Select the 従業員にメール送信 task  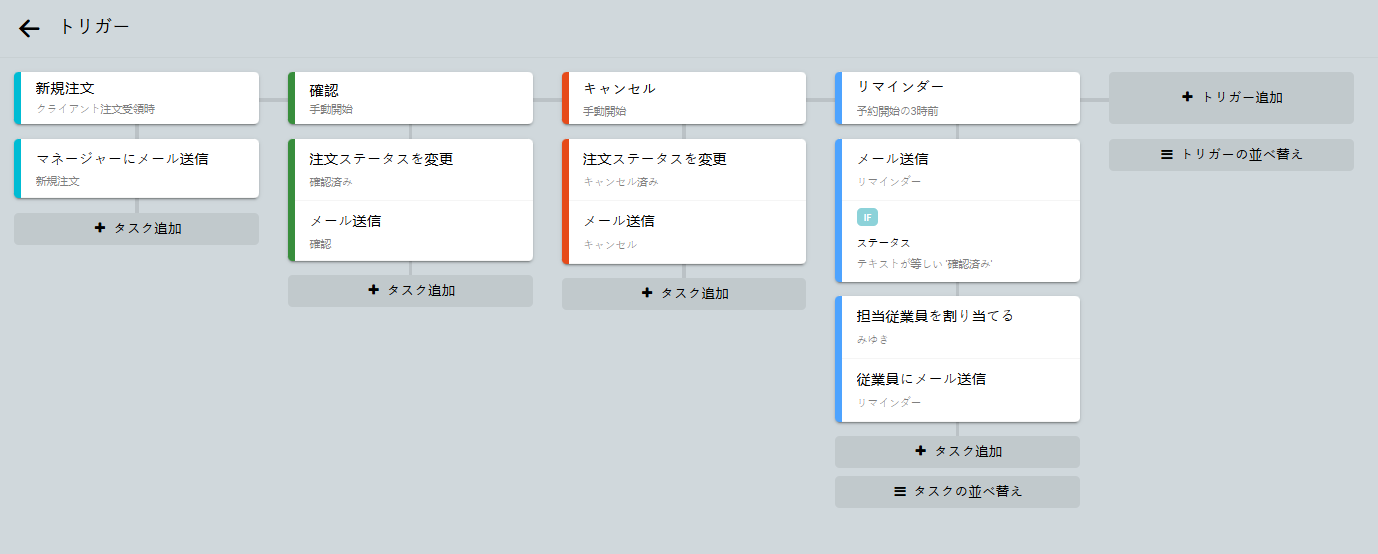pos(959,389)
